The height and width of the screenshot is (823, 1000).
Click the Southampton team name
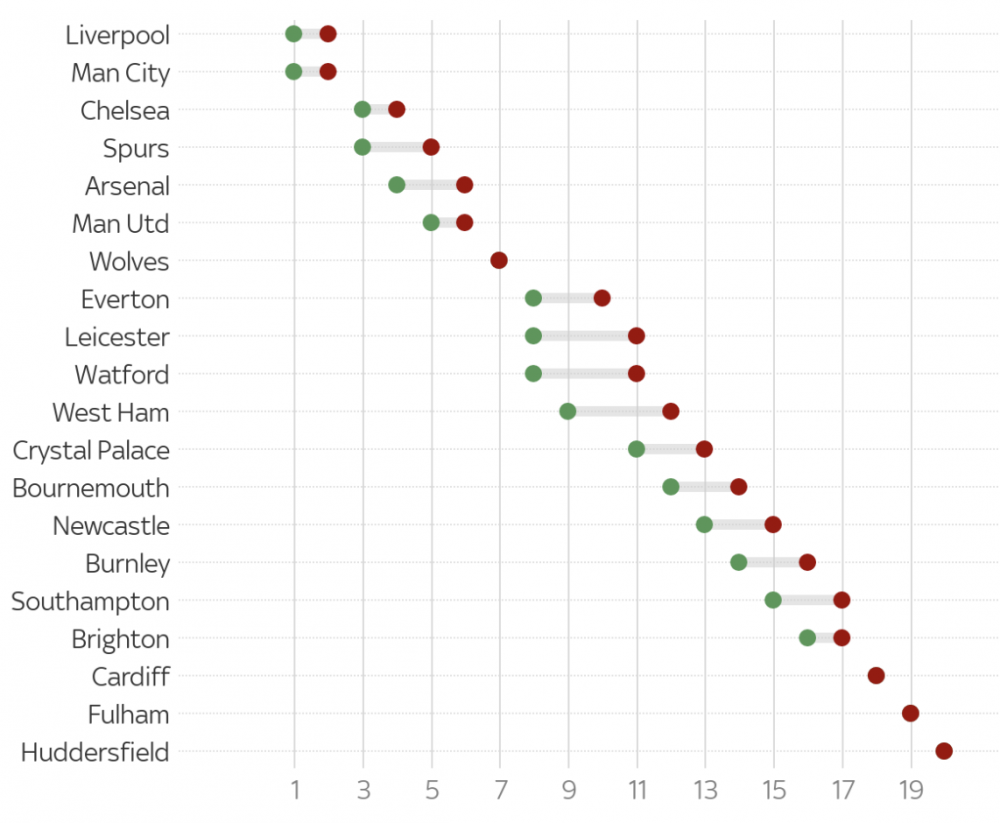(x=90, y=601)
